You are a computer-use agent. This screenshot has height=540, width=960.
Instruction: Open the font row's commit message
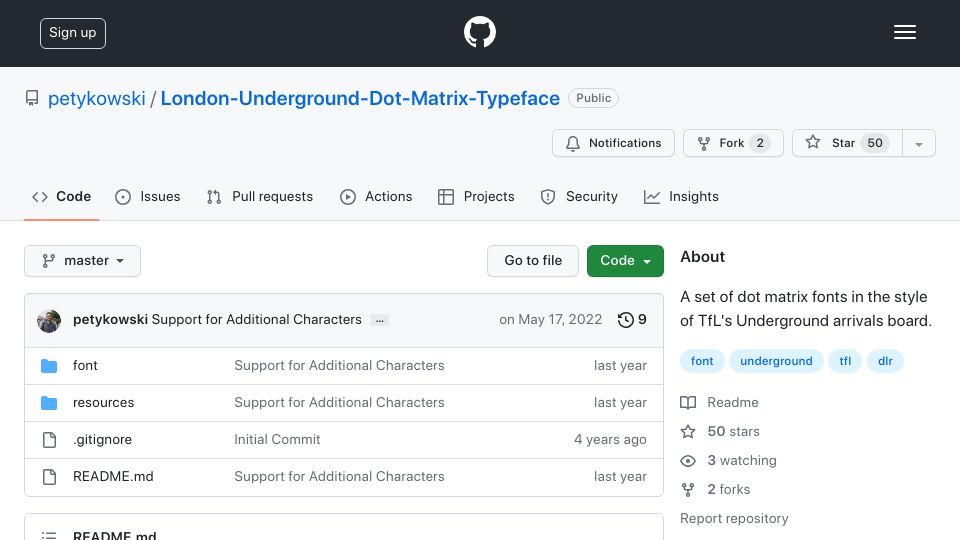pos(339,366)
